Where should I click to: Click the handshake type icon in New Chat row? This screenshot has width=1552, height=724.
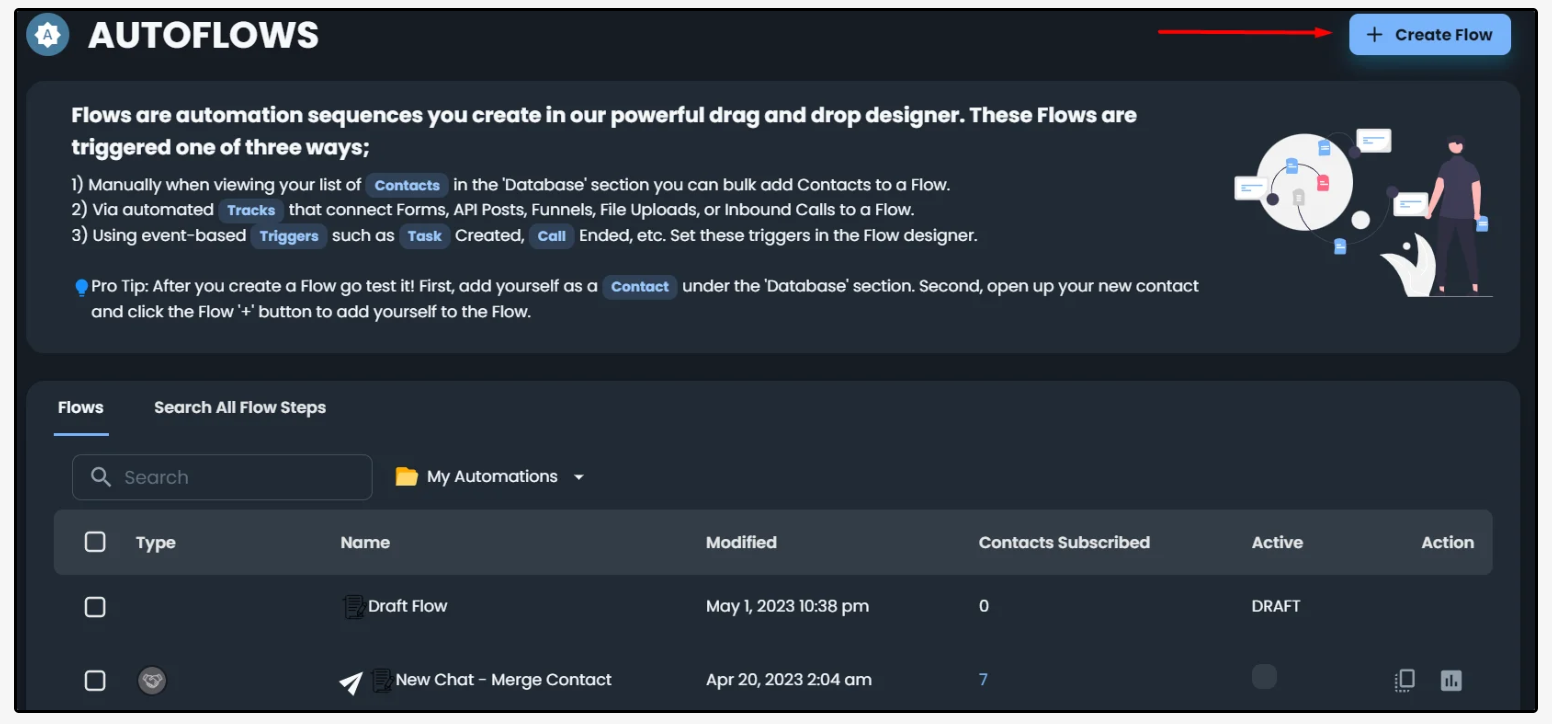(151, 681)
